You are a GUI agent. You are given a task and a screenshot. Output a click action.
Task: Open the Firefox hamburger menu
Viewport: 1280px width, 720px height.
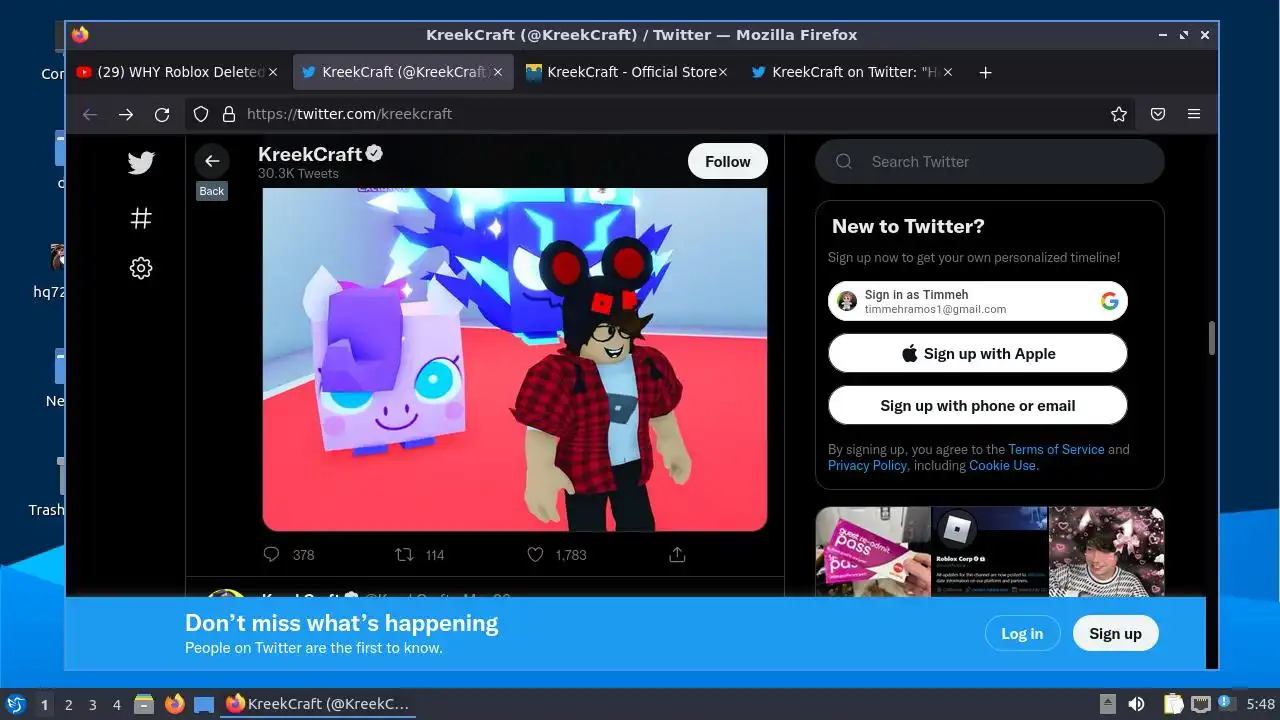click(1194, 114)
